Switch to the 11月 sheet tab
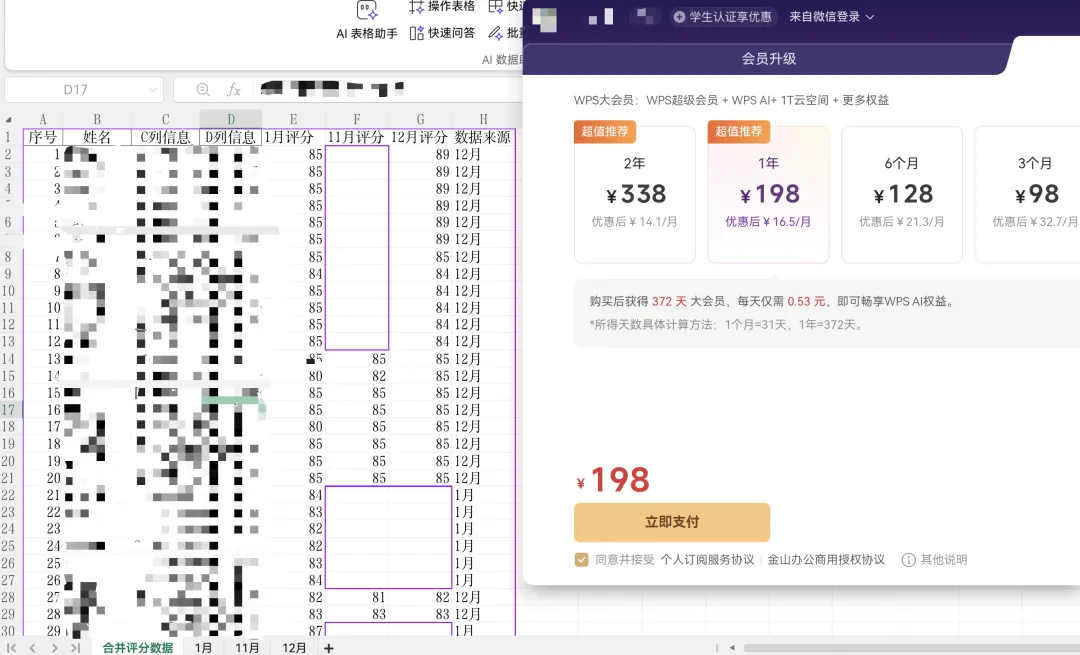This screenshot has height=655, width=1080. click(247, 648)
